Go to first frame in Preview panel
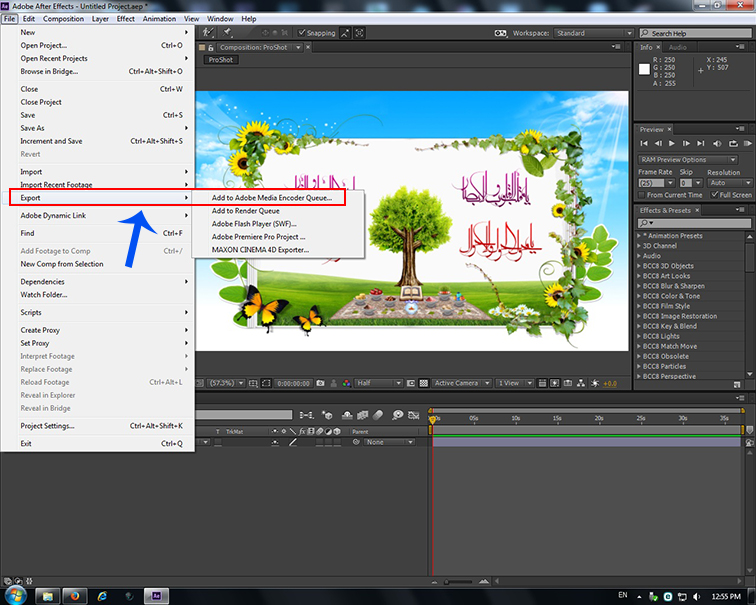756x605 pixels. [644, 143]
